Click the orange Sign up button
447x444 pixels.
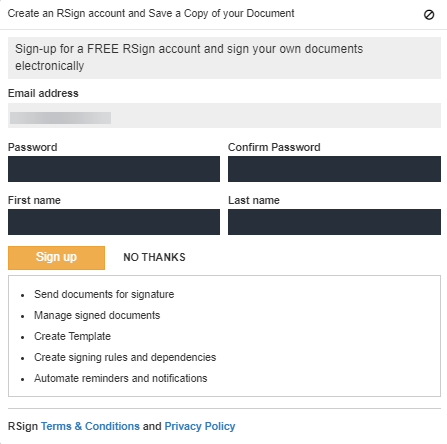(56, 258)
